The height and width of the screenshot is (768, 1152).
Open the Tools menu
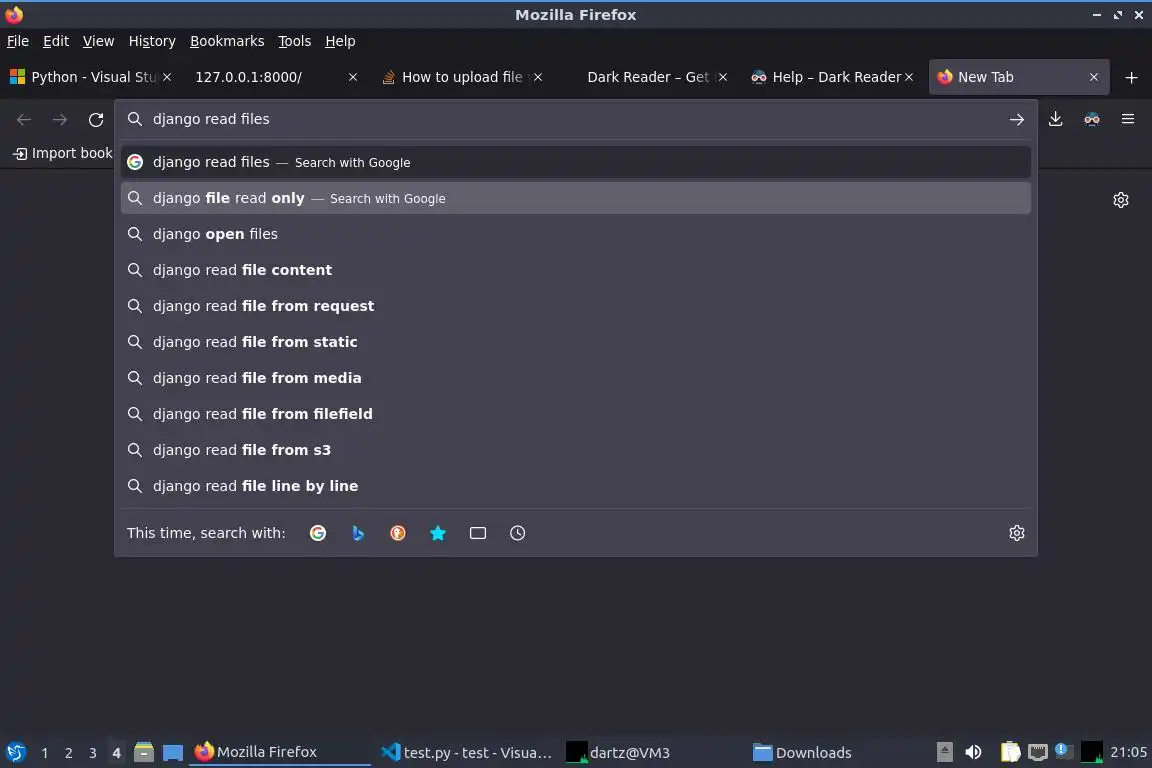tap(295, 41)
